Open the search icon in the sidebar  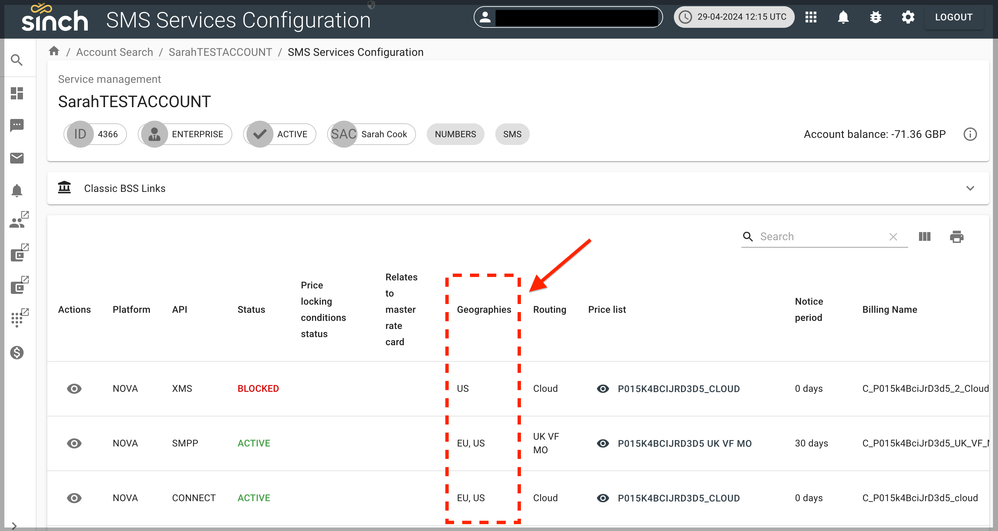point(17,60)
